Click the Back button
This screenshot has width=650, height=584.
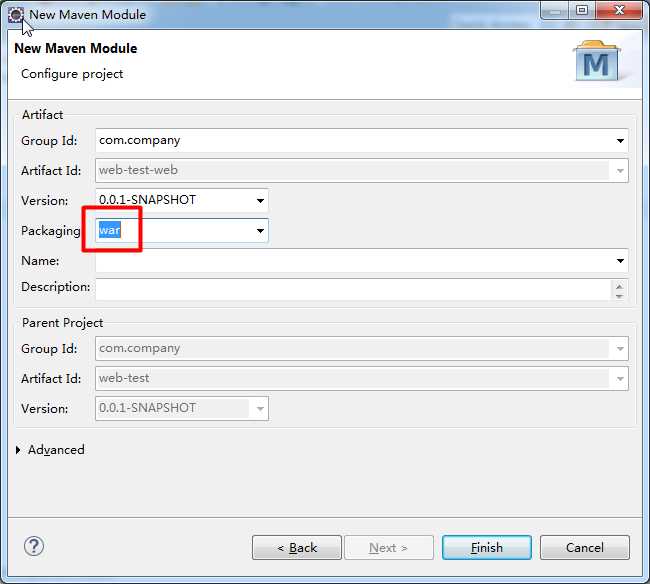[297, 548]
